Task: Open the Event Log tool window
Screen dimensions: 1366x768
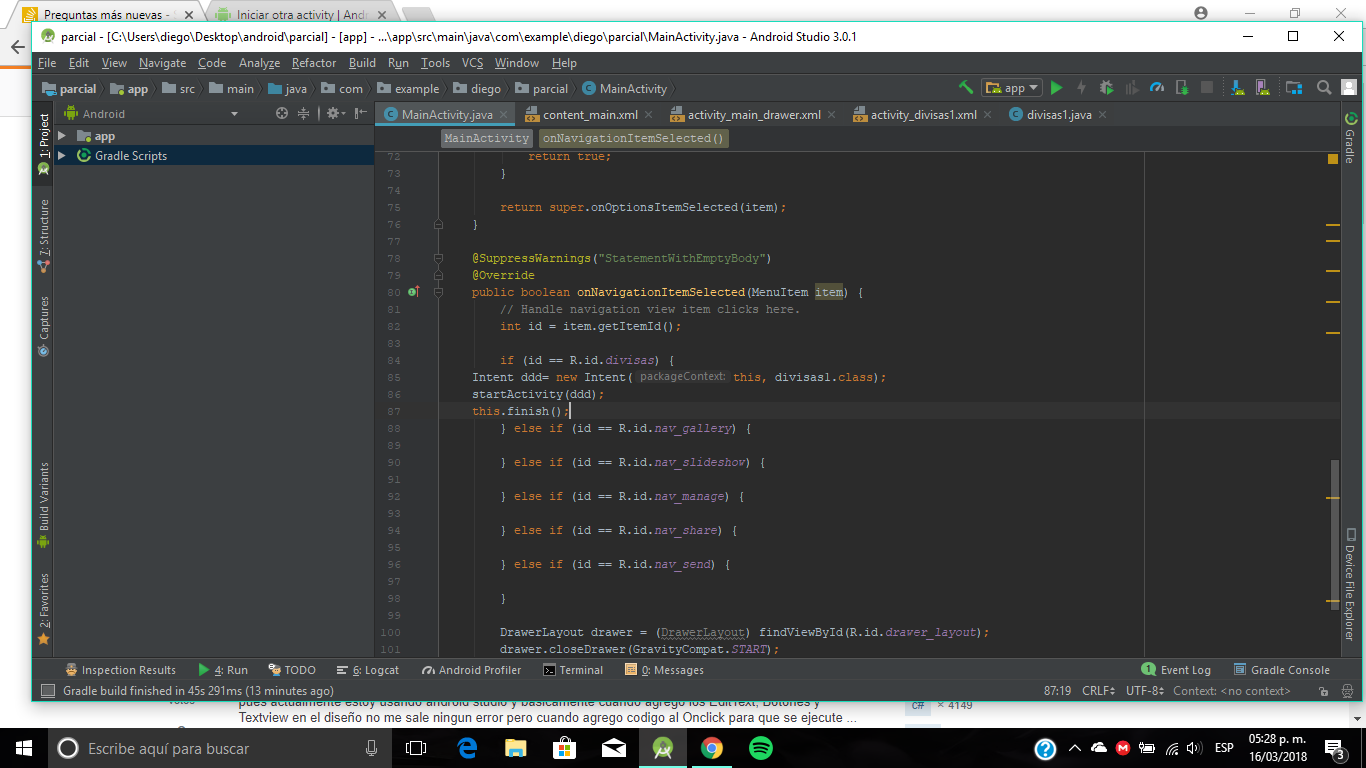Action: [x=1176, y=670]
